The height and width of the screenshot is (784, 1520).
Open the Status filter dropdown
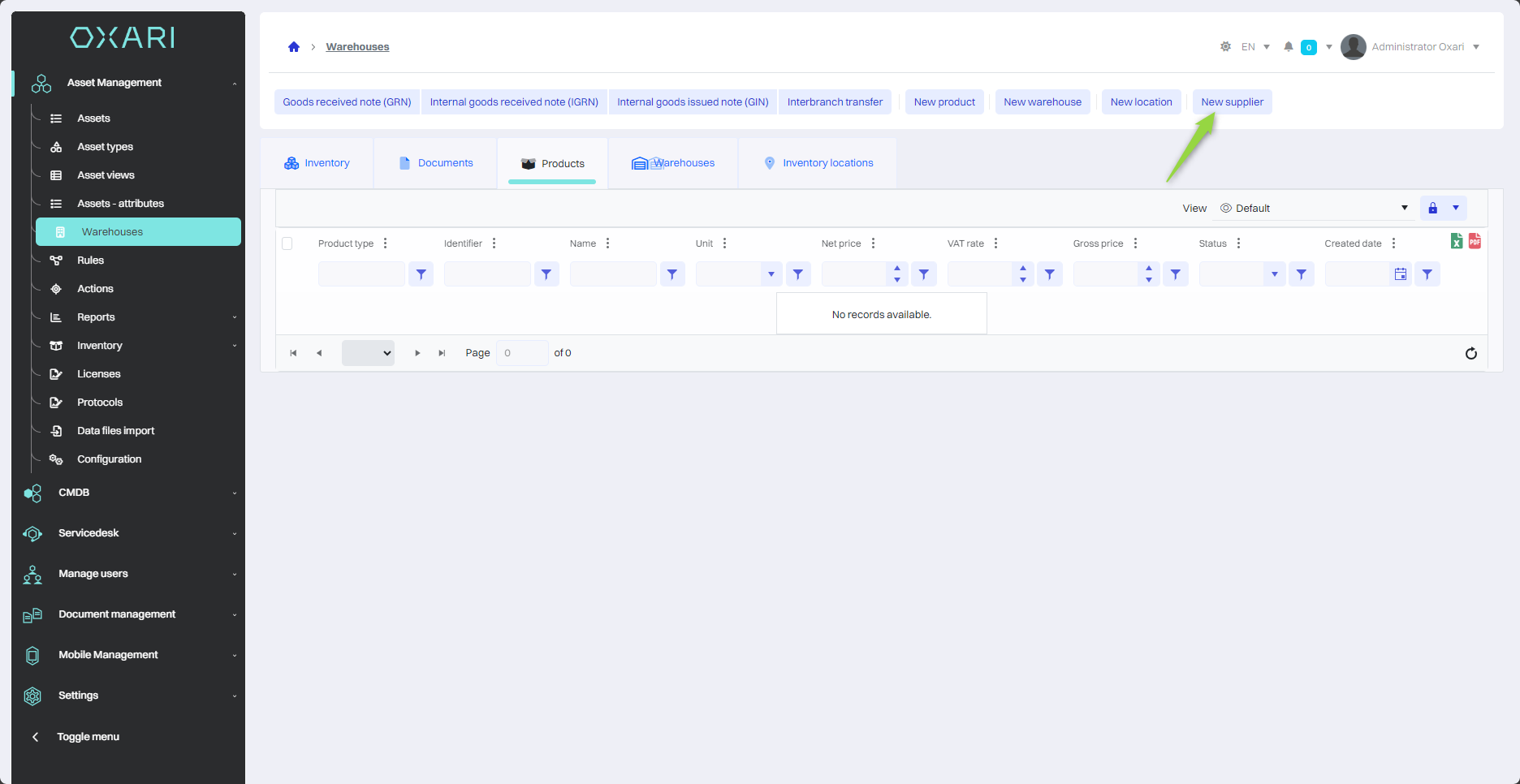1274,274
